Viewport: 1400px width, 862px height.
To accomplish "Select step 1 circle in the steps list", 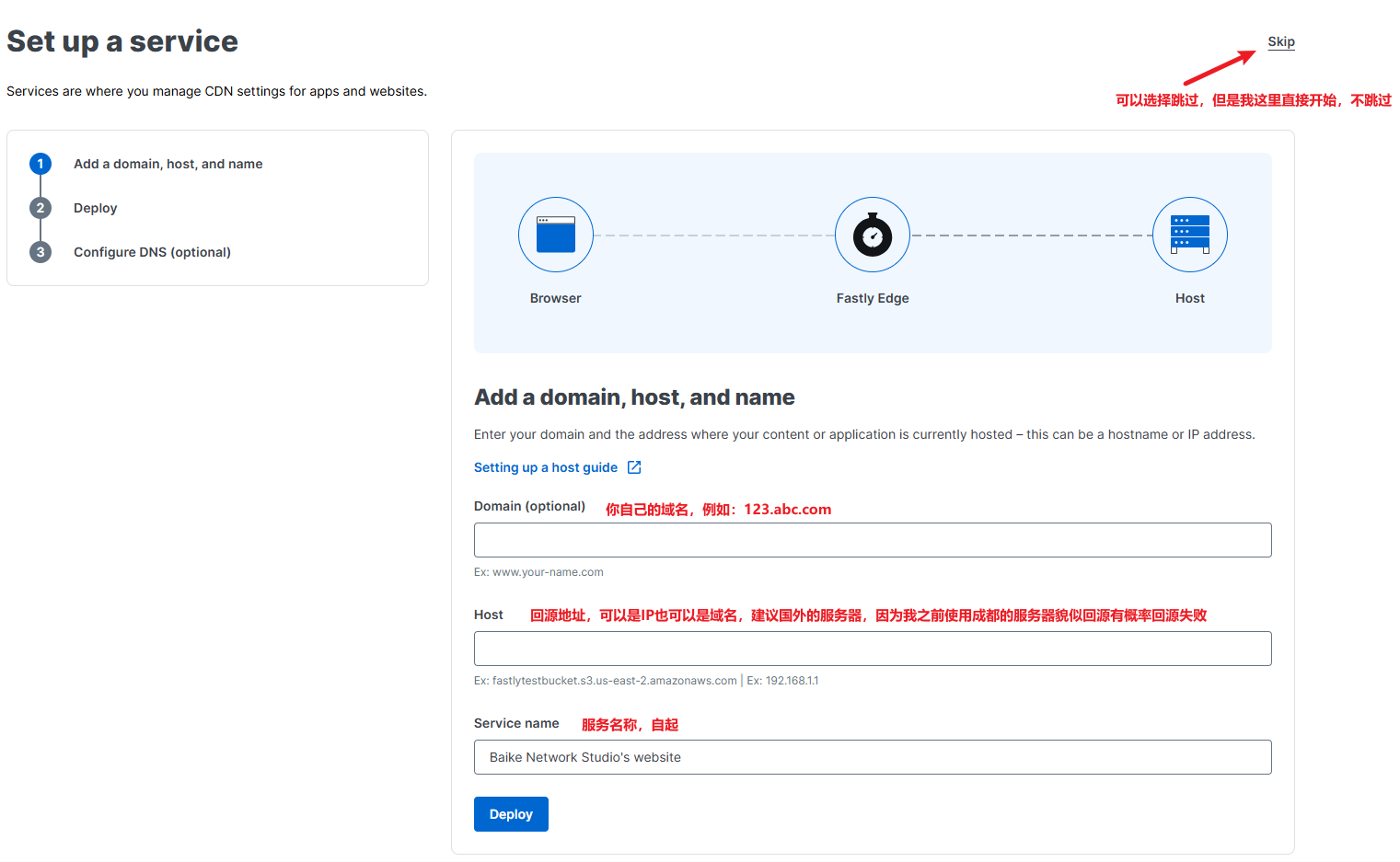I will [40, 164].
